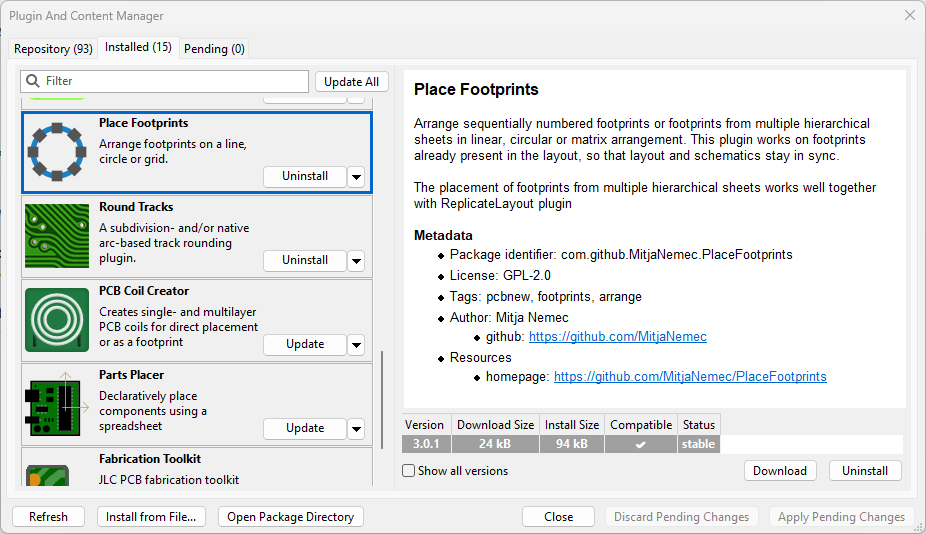Open the MitjaNemec GitHub author link
The image size is (926, 534).
pyautogui.click(x=617, y=337)
